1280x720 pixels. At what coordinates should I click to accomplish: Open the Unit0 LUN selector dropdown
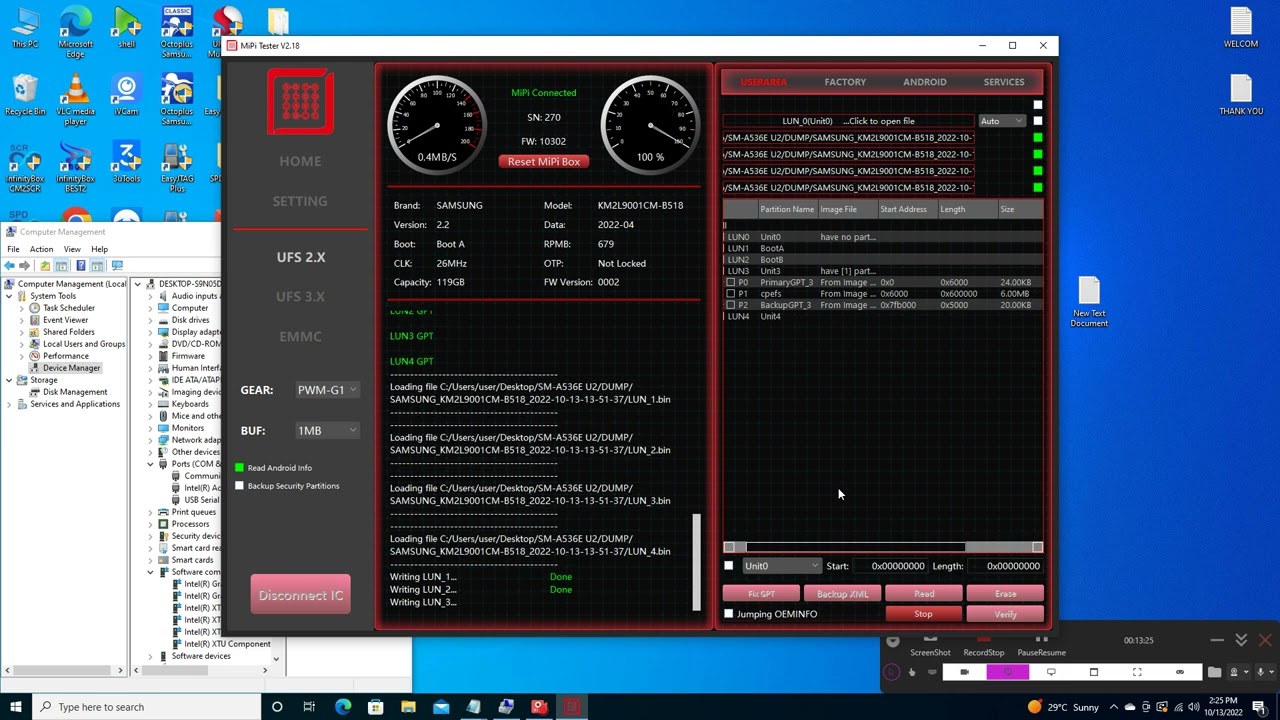[781, 566]
